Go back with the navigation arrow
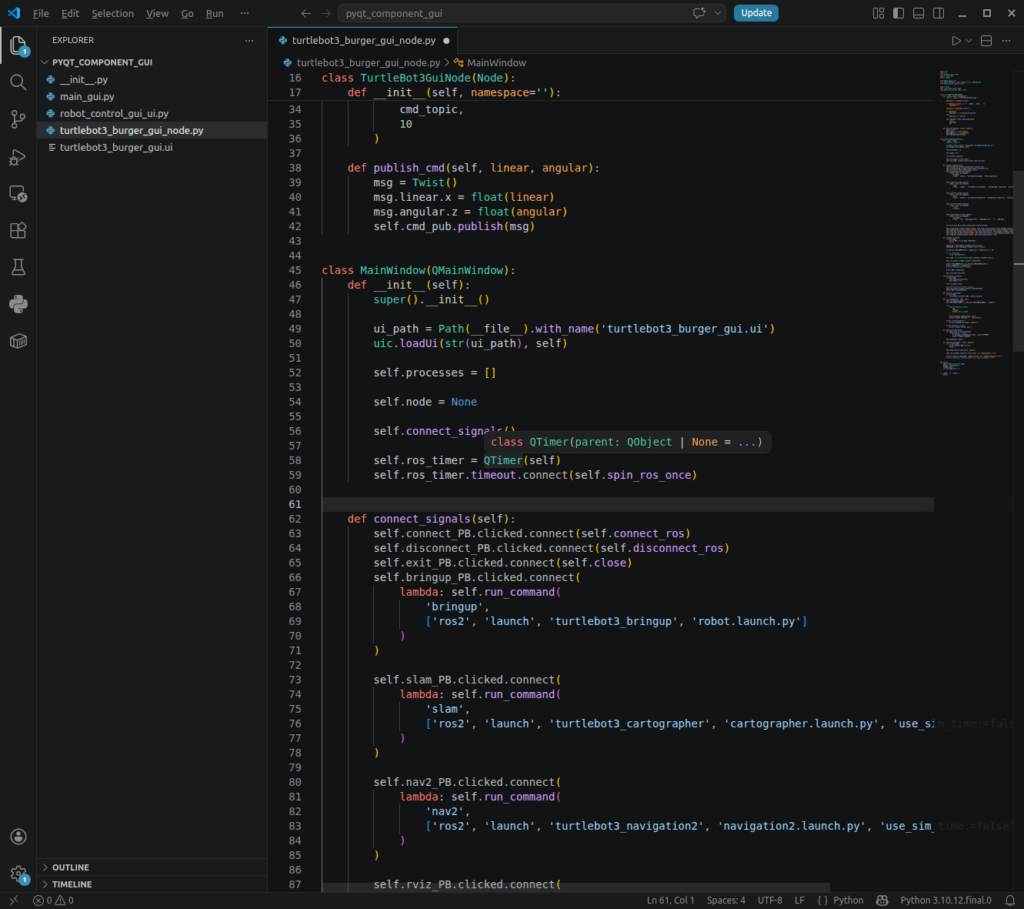Viewport: 1024px width, 909px height. pyautogui.click(x=306, y=13)
